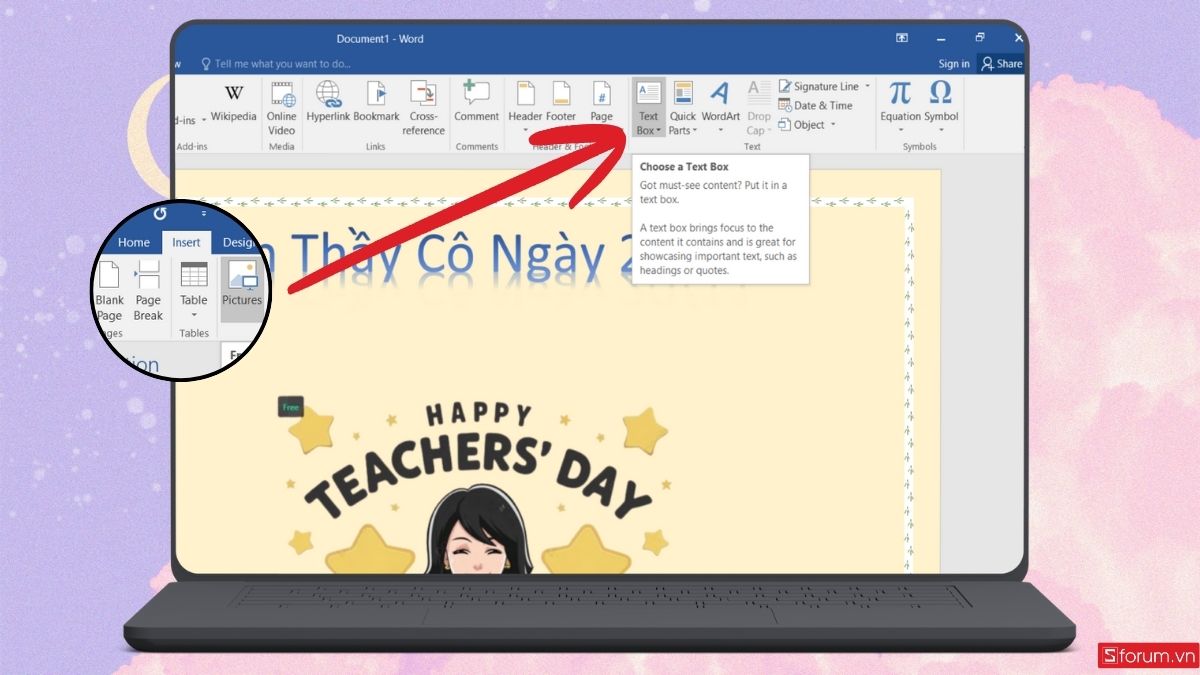This screenshot has height=675, width=1200.
Task: Insert an Online Video
Action: point(281,105)
